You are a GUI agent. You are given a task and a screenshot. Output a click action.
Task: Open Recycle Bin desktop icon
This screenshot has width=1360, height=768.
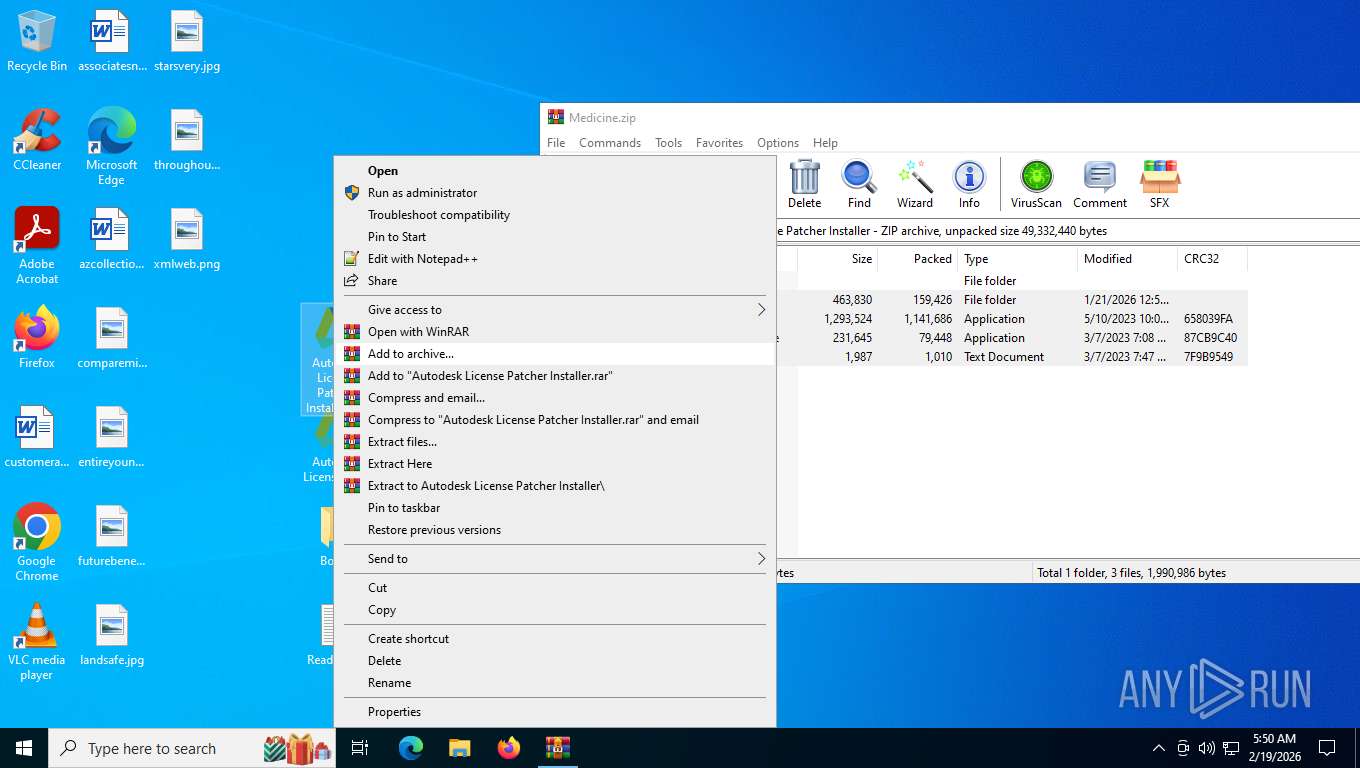tap(37, 41)
